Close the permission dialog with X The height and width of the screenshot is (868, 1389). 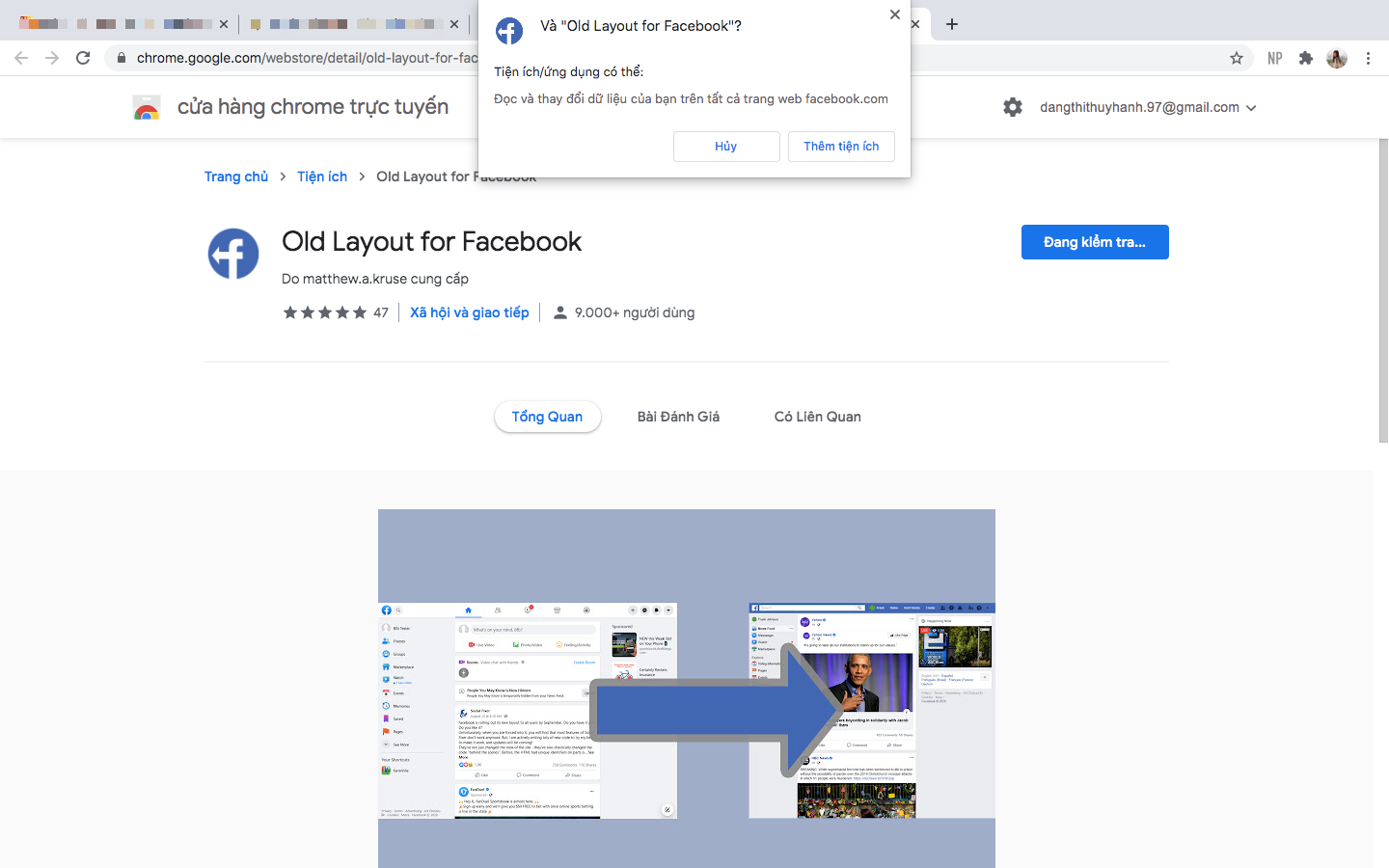click(x=895, y=14)
